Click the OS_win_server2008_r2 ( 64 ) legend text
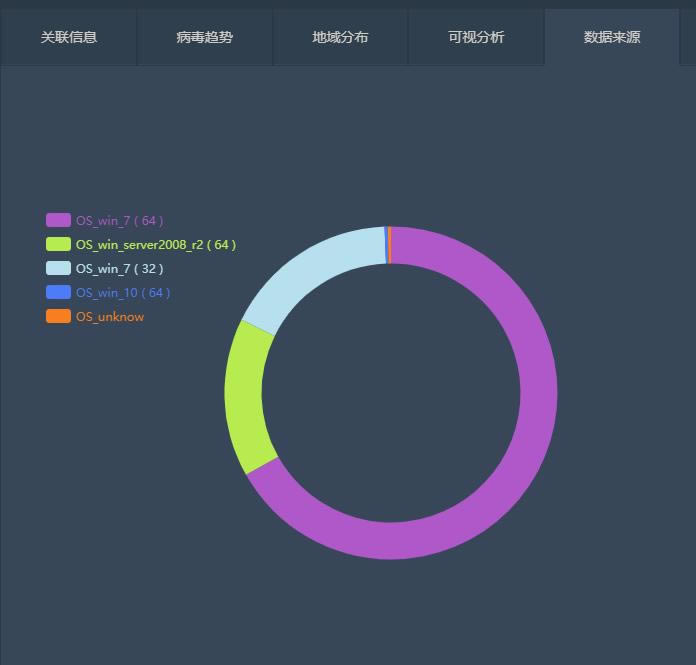The width and height of the screenshot is (696, 665). pyautogui.click(x=155, y=245)
